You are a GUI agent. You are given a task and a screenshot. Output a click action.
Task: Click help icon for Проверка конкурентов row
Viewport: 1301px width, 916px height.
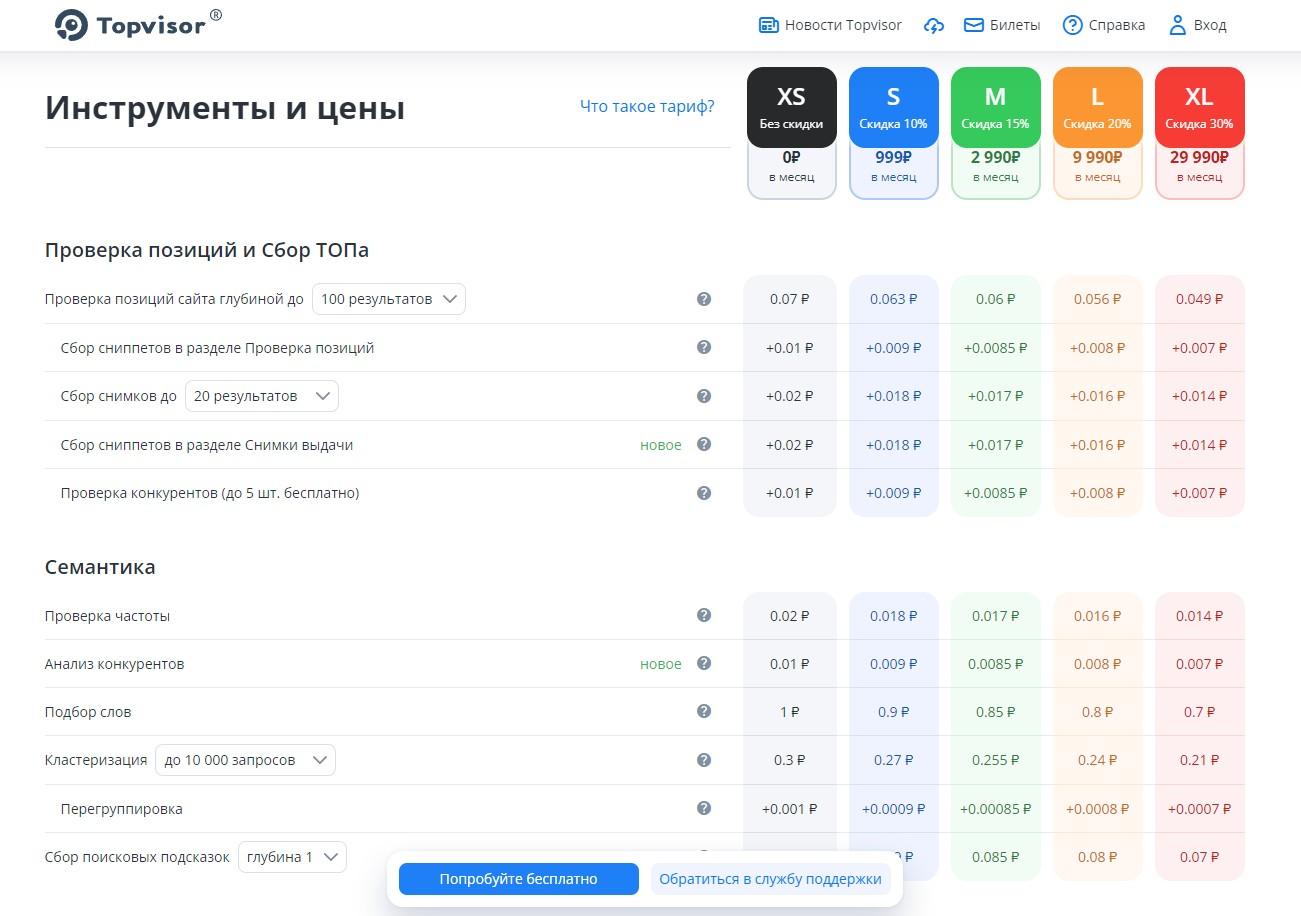click(x=704, y=493)
